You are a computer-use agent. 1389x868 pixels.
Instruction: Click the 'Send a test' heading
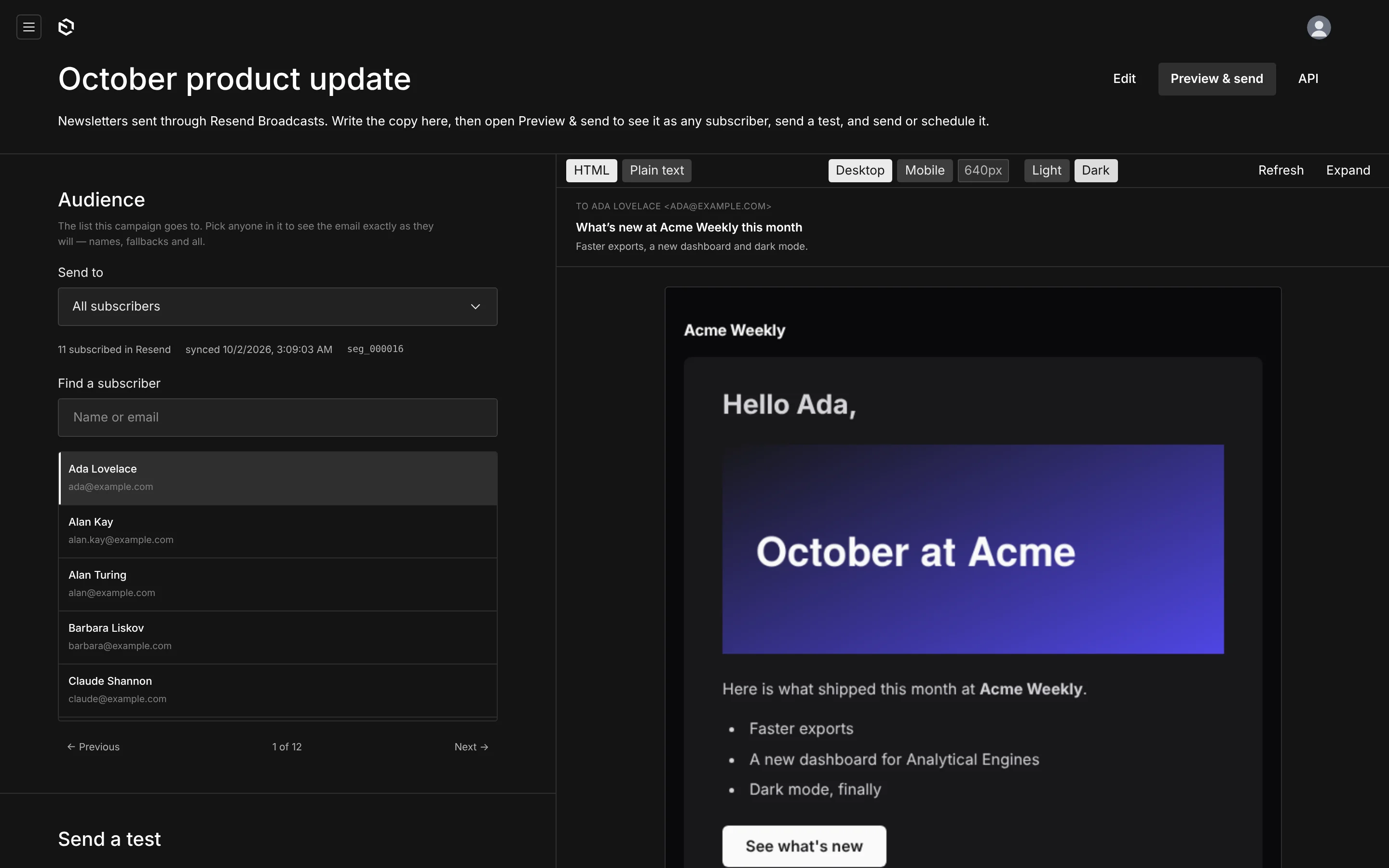tap(109, 839)
